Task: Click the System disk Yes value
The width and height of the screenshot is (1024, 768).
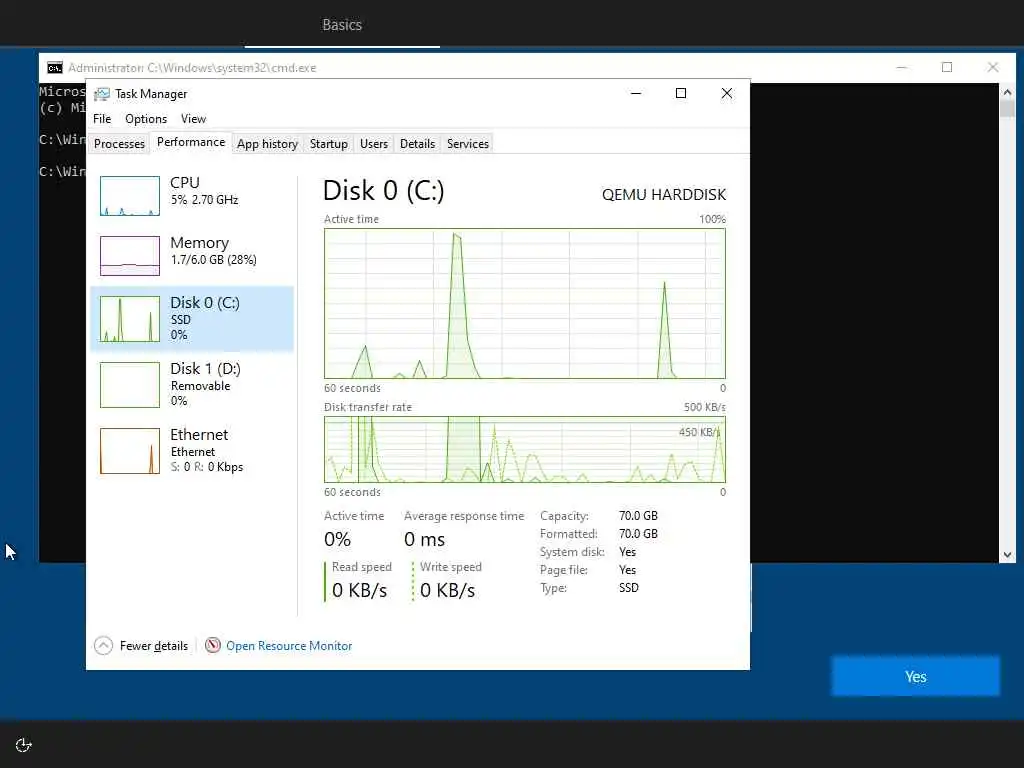Action: point(628,552)
